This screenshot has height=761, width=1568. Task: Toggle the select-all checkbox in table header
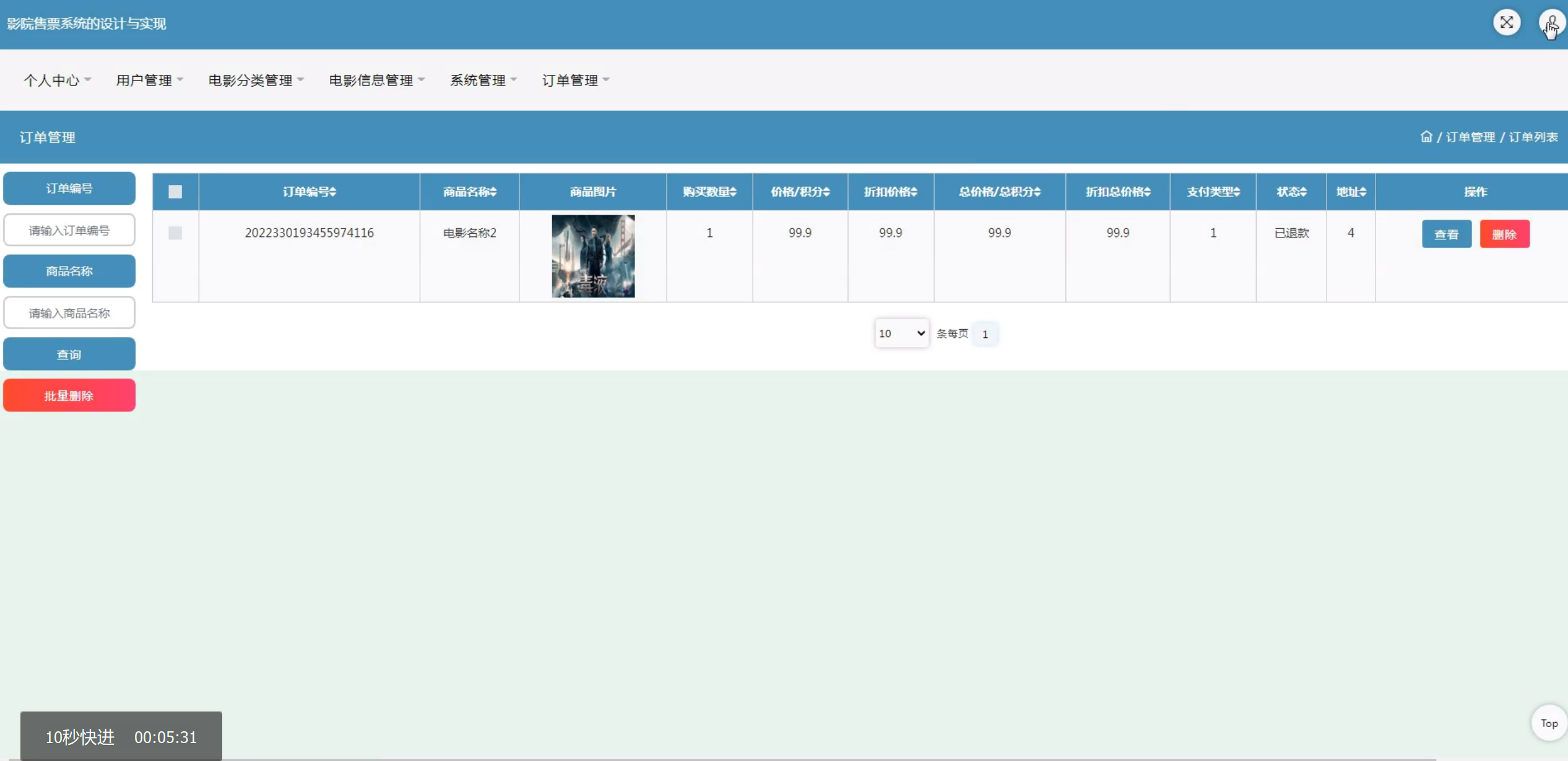click(175, 192)
